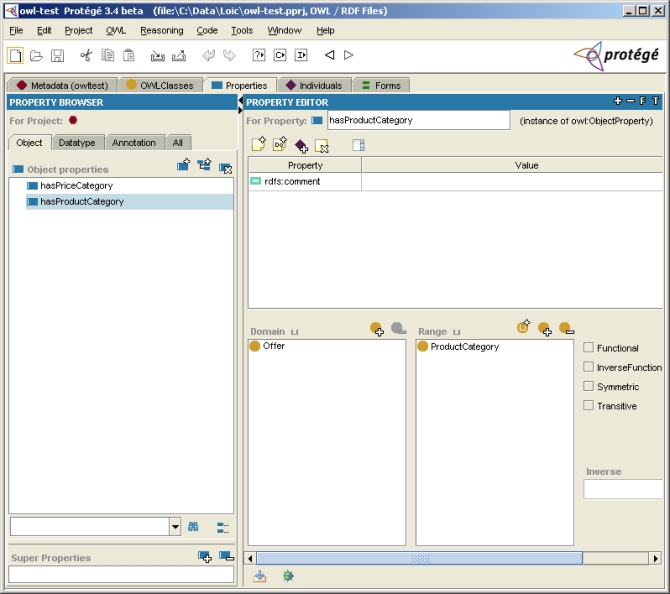The height and width of the screenshot is (594, 670).
Task: Click the classify taxonomy C toolbar icon
Action: click(280, 55)
